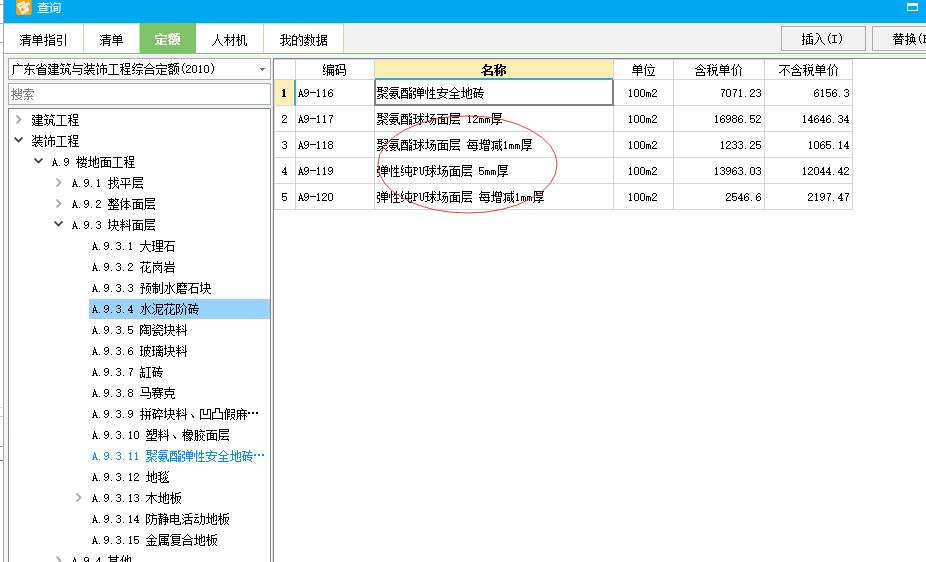
Task: Select A.9.3.13 木地板 tree item
Action: 136,498
